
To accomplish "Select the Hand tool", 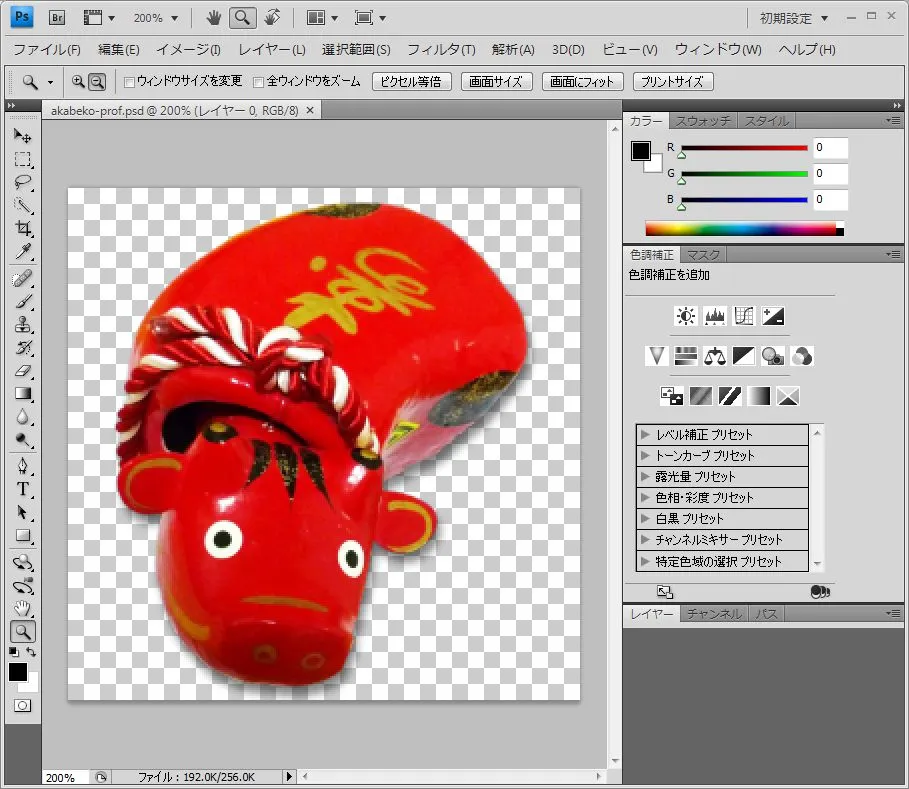I will (23, 609).
